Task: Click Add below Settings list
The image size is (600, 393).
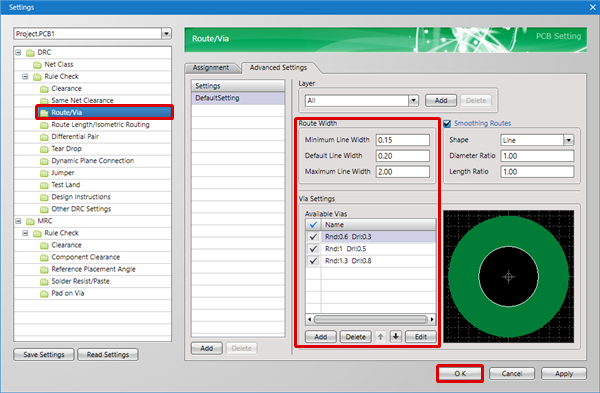Action: [207, 348]
